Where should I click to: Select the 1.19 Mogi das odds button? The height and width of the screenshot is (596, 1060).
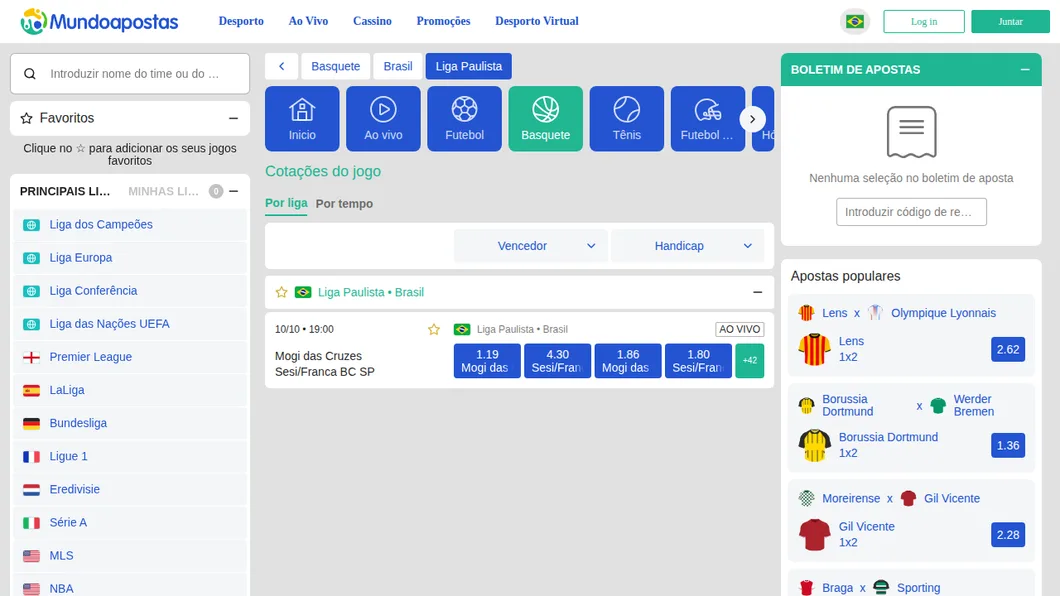(487, 361)
